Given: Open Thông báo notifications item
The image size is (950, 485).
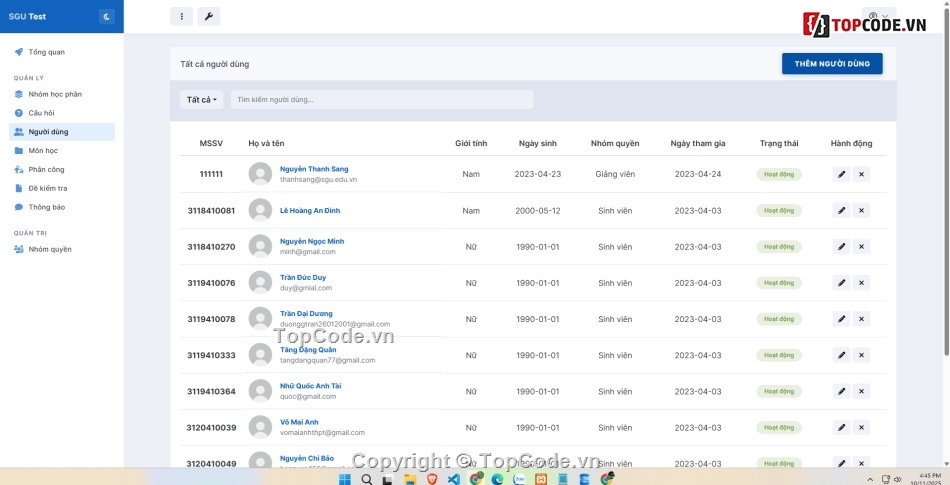Looking at the screenshot, I should coord(46,207).
